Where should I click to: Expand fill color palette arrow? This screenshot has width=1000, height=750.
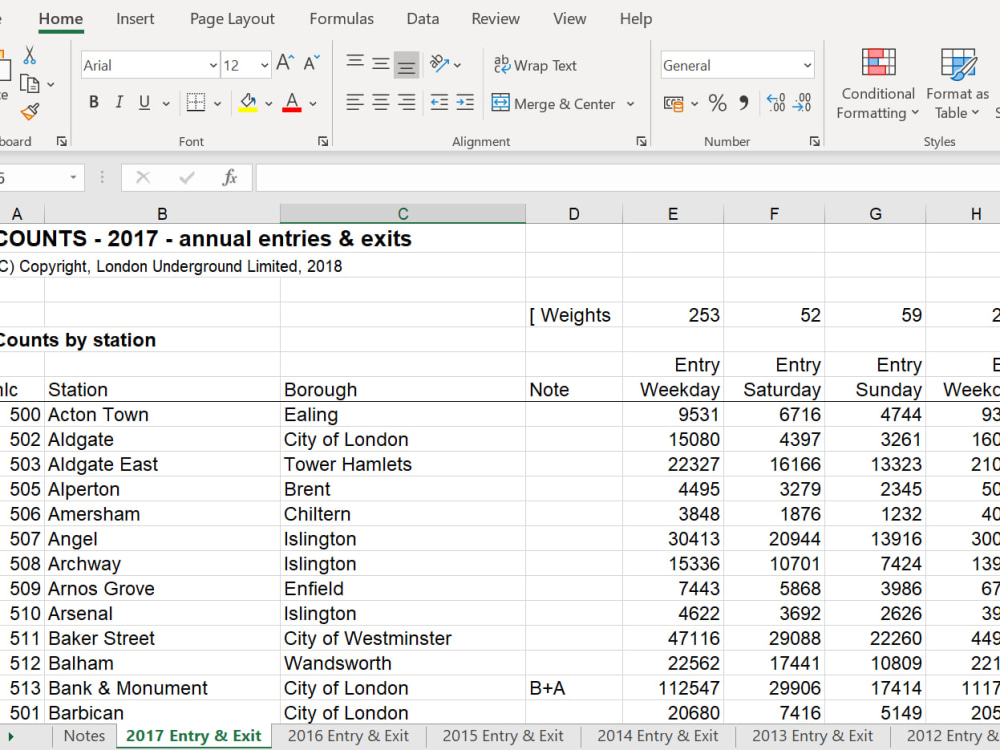coord(268,103)
